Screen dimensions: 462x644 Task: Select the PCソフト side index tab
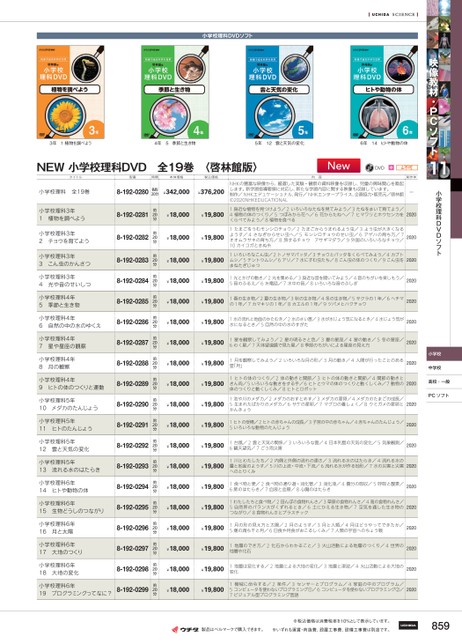(x=444, y=396)
